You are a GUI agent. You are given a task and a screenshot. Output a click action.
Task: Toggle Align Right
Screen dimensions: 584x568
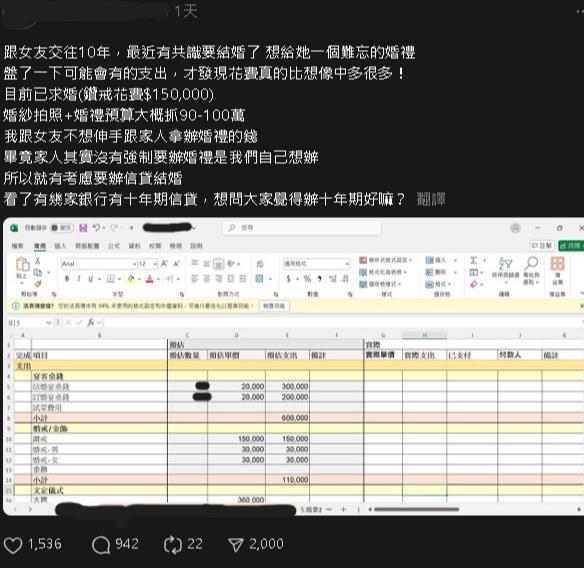tap(219, 279)
